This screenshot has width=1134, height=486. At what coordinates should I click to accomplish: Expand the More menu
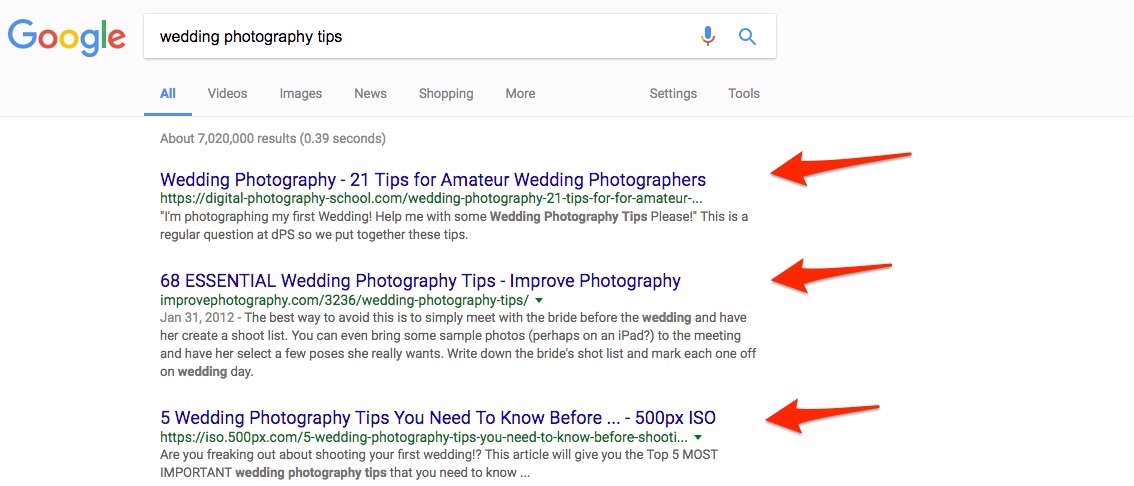520,93
